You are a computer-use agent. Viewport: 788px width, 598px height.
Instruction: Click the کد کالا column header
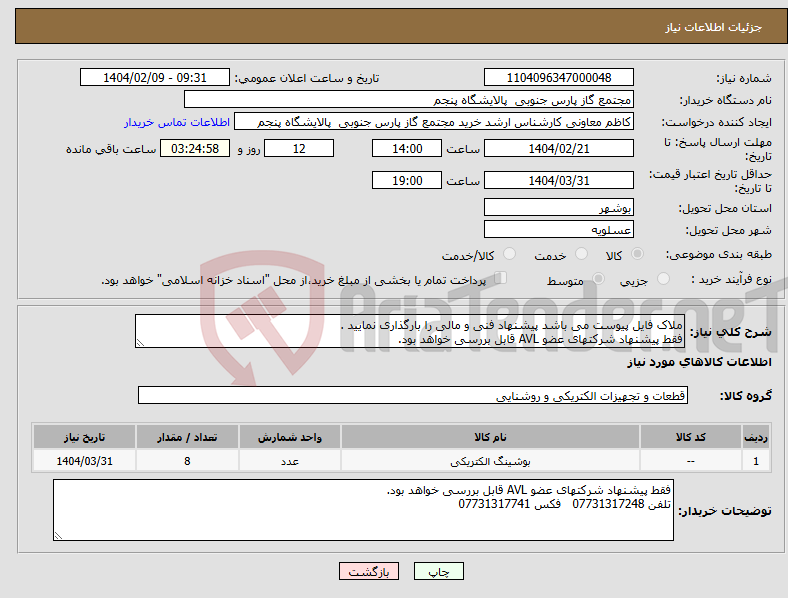pyautogui.click(x=691, y=437)
